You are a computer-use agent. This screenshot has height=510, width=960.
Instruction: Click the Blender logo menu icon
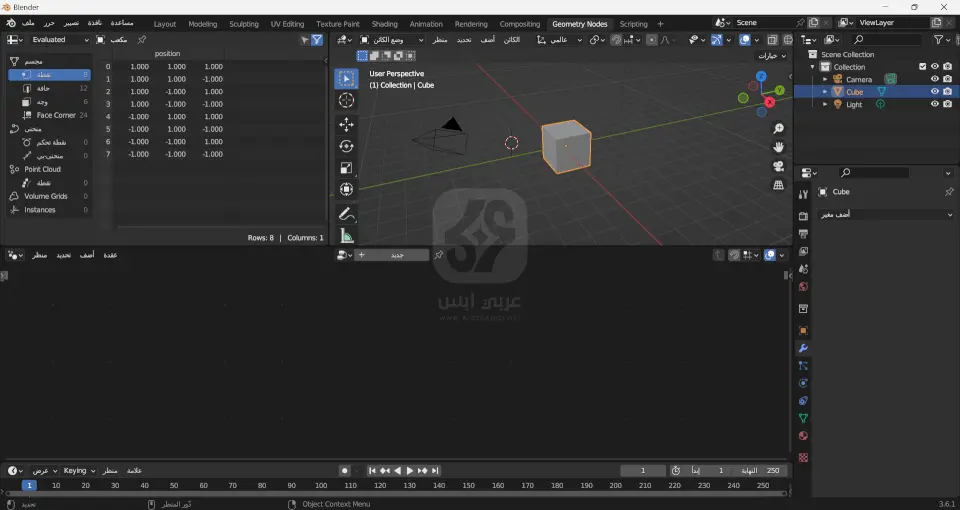(11, 23)
